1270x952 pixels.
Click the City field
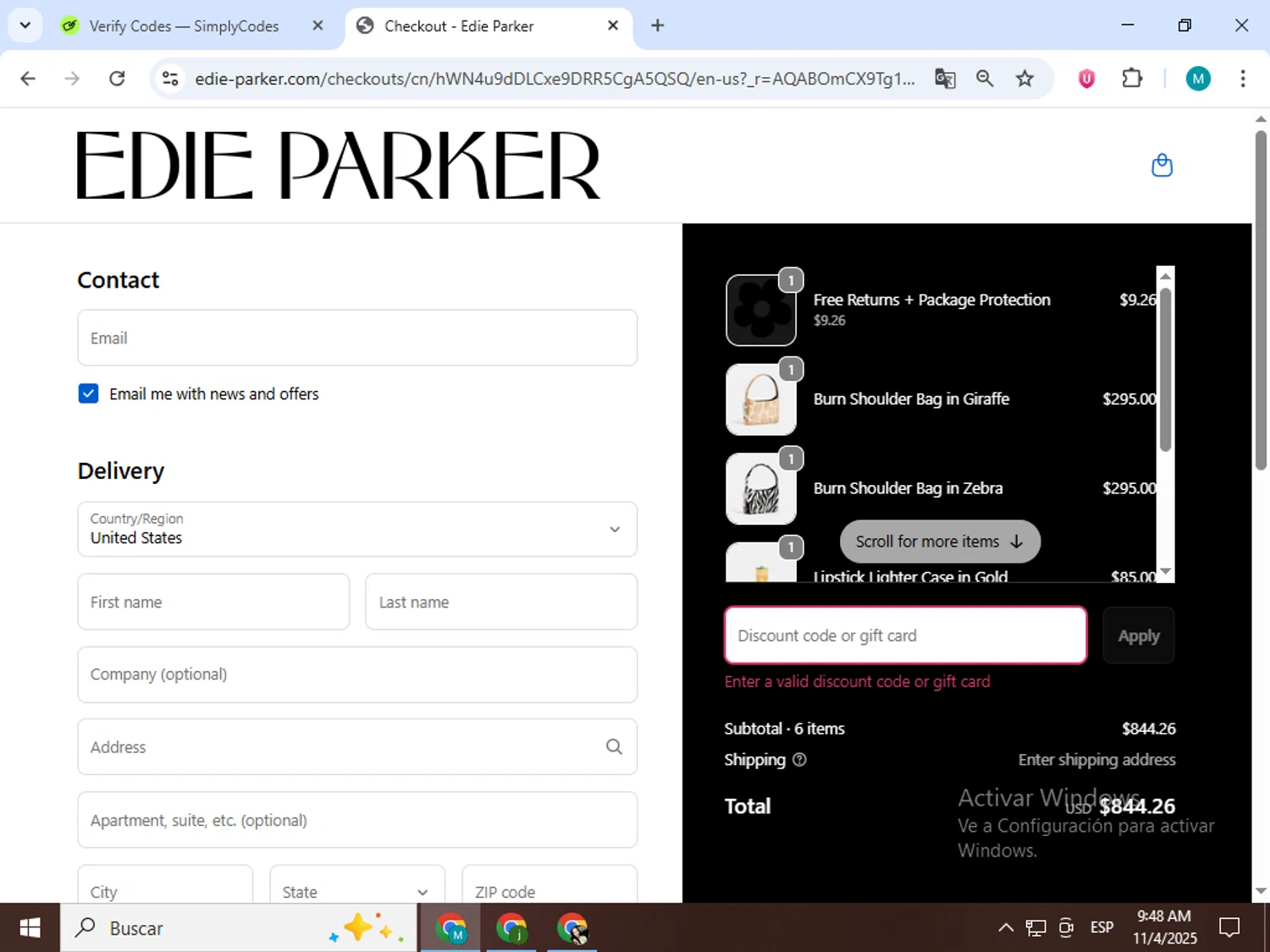tap(165, 884)
